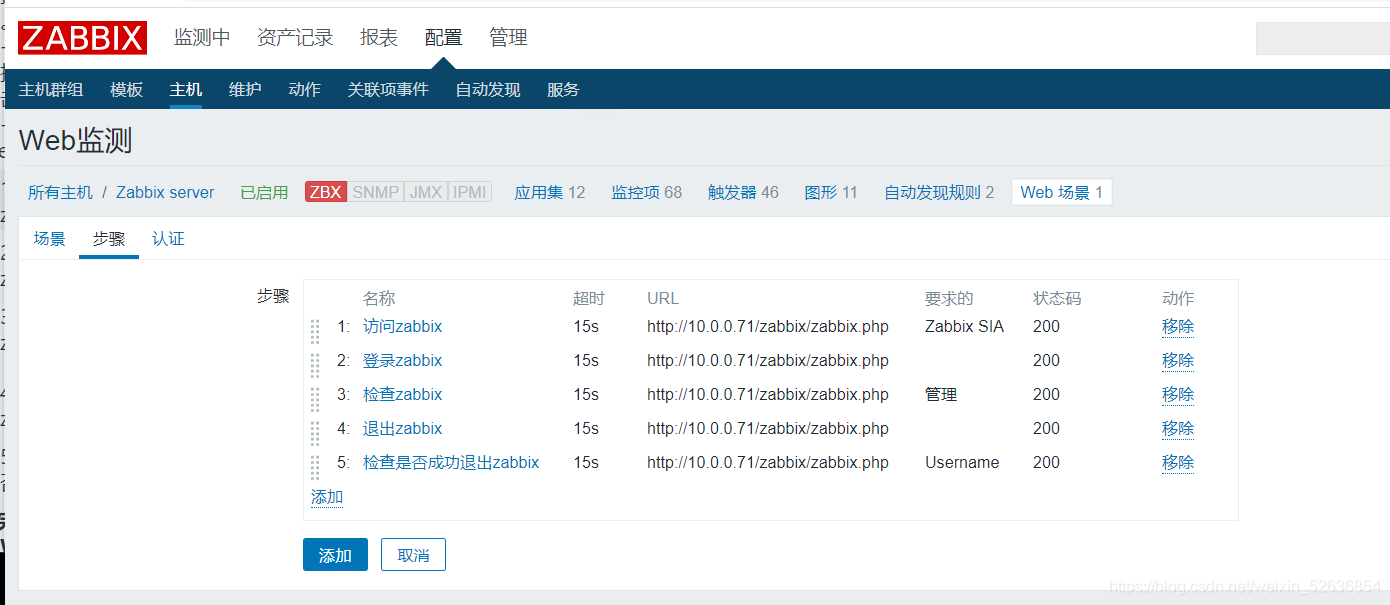Open step 退出zabbix
1390x605 pixels.
(402, 428)
